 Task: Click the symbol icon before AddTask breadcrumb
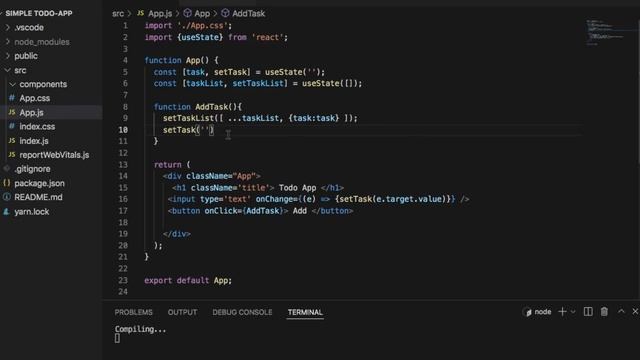click(x=225, y=13)
